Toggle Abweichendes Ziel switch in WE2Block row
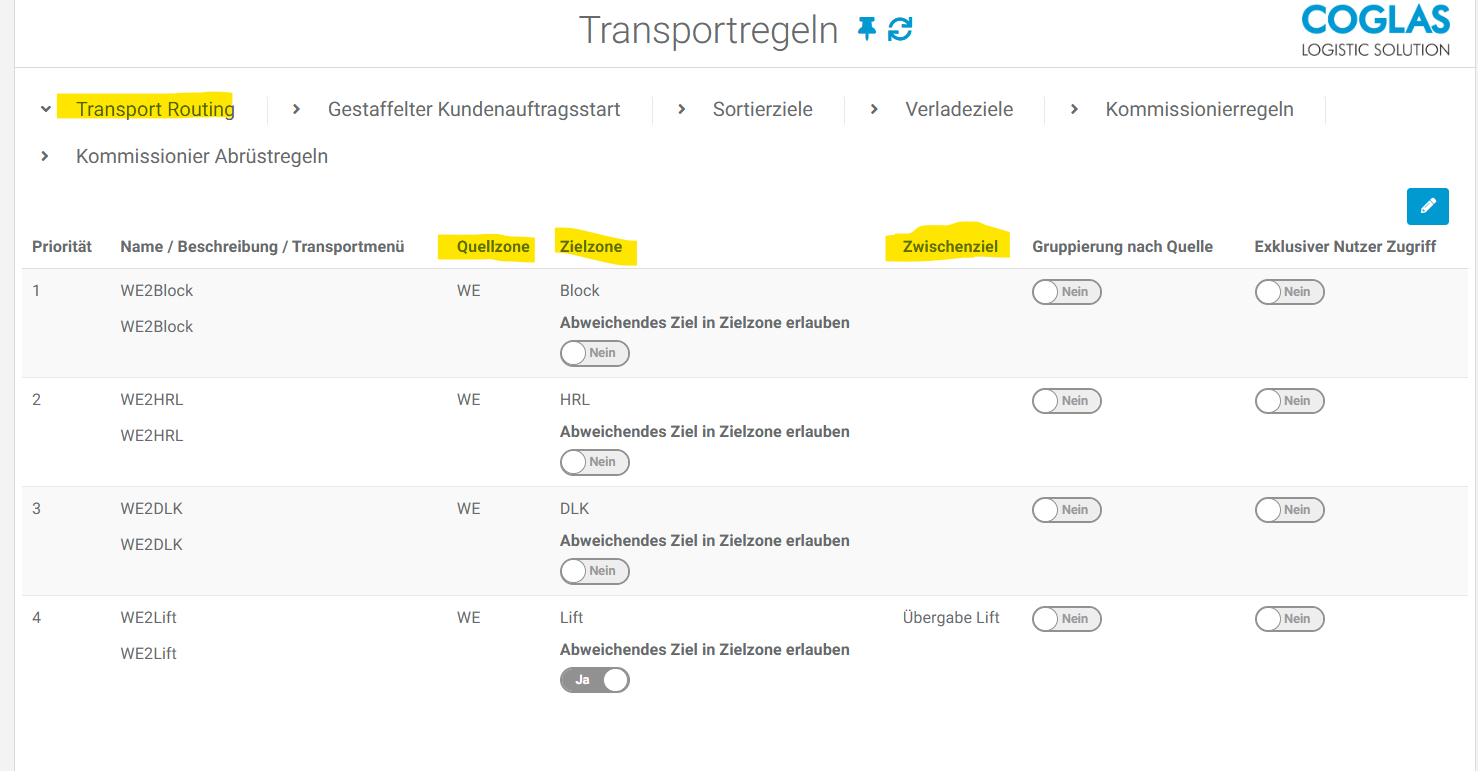This screenshot has height=771, width=1478. point(595,353)
